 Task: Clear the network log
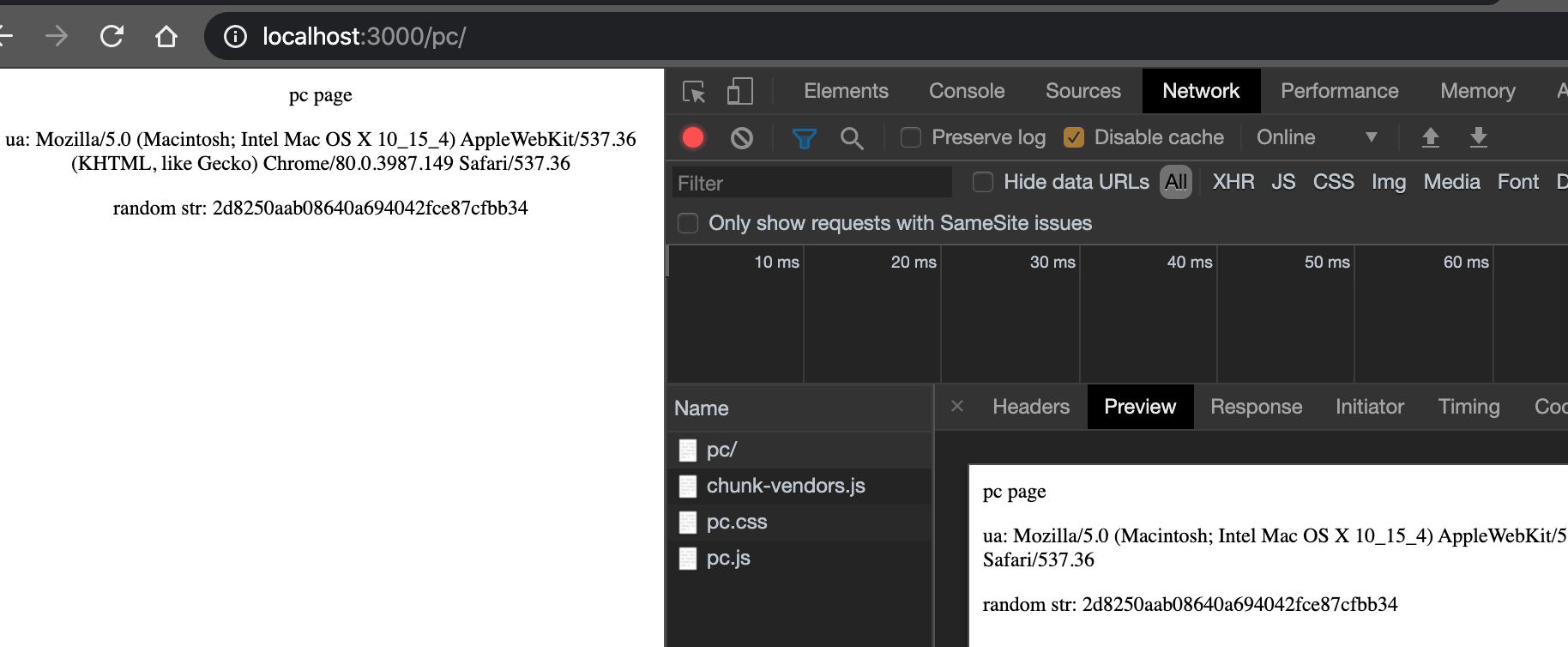(x=742, y=137)
